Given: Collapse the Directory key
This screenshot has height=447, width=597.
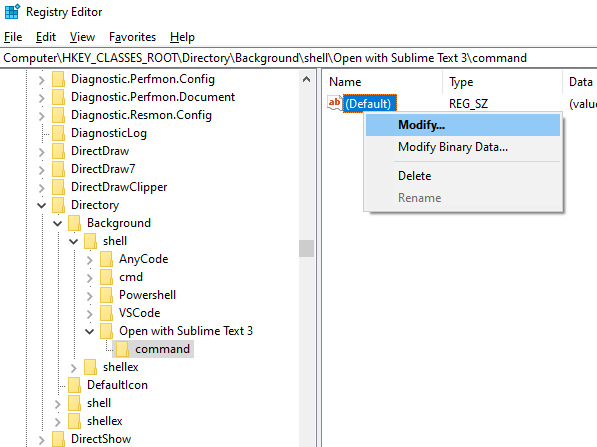Looking at the screenshot, I should tap(42, 206).
